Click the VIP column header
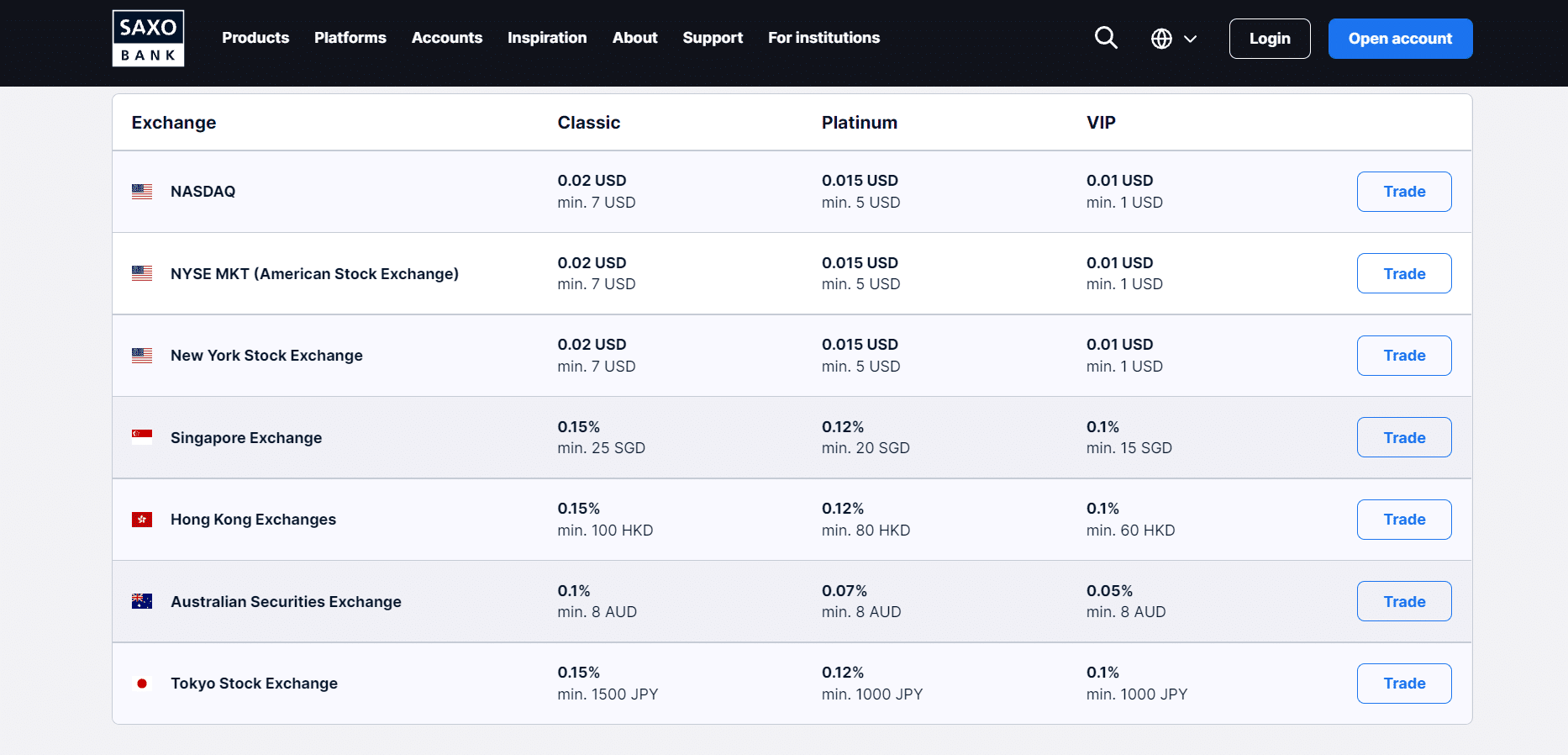Screen dimensions: 1568x755 (x=1101, y=123)
